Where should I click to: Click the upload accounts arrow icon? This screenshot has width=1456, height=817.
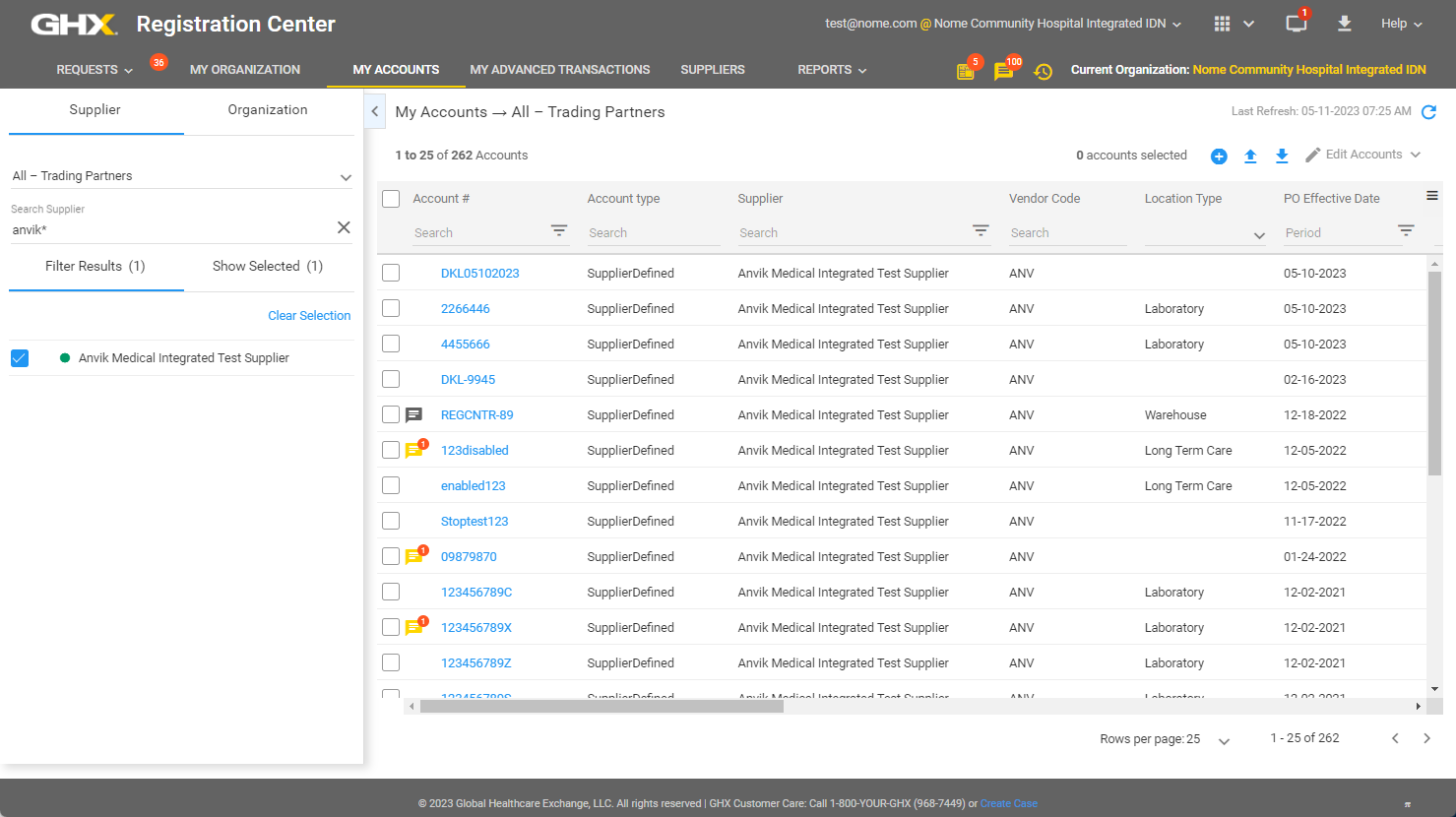click(1250, 157)
